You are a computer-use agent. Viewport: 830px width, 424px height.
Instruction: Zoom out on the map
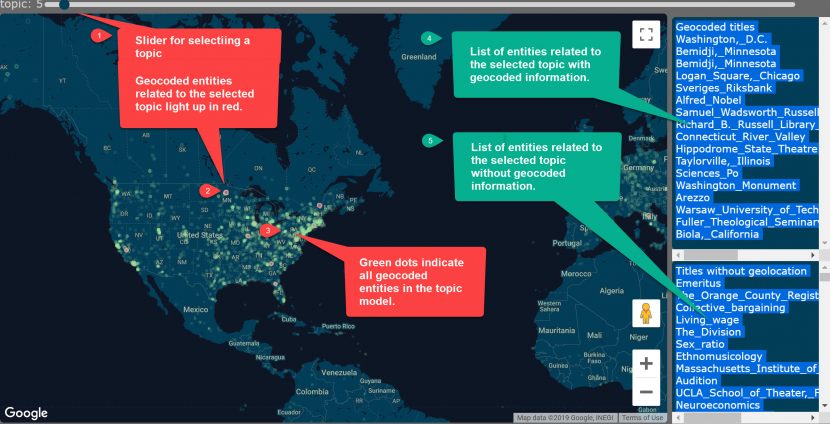pyautogui.click(x=646, y=392)
